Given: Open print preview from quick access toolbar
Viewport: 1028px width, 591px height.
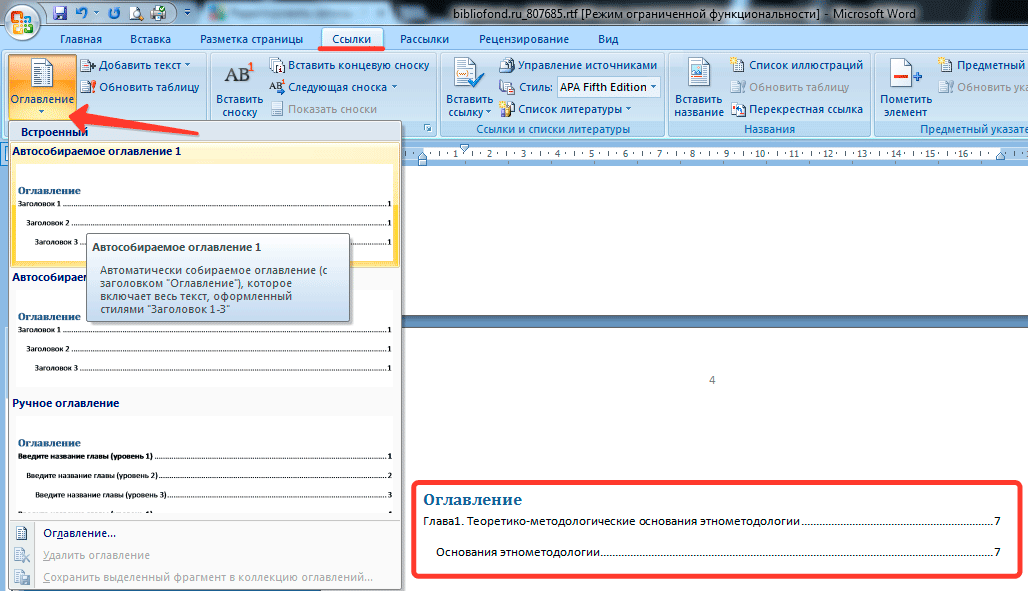Looking at the screenshot, I should pos(136,13).
